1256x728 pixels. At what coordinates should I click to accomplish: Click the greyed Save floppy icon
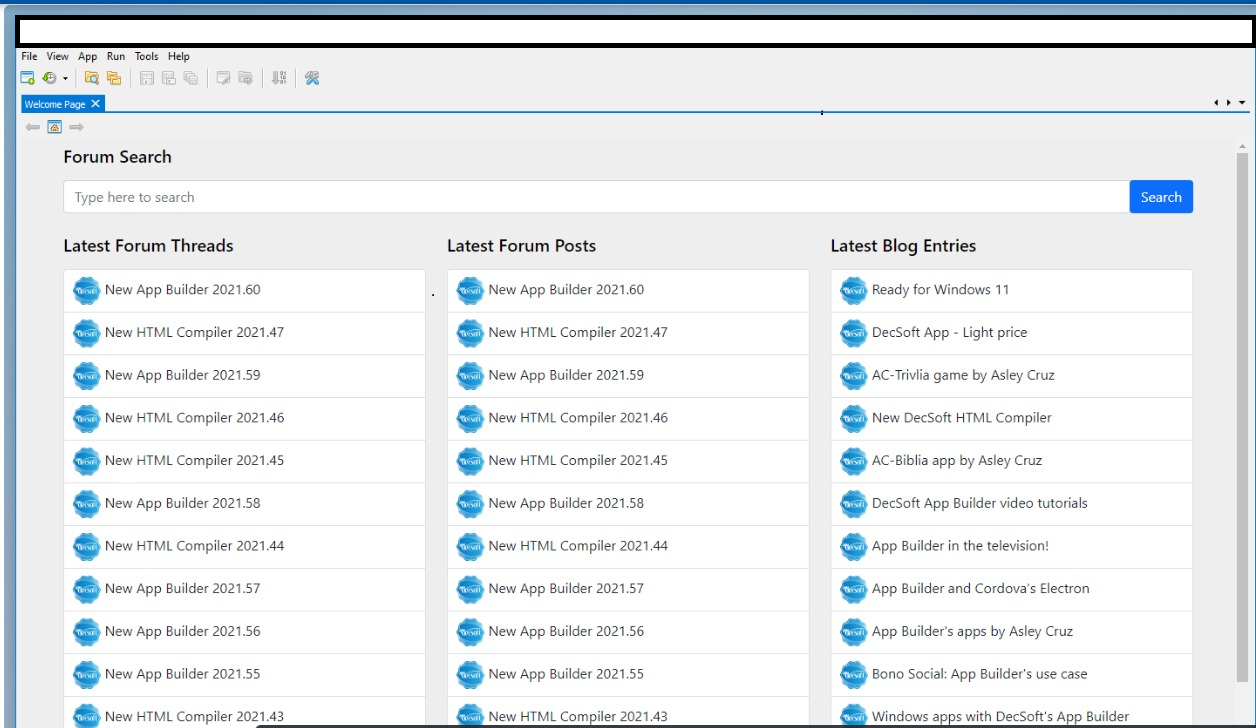point(147,78)
